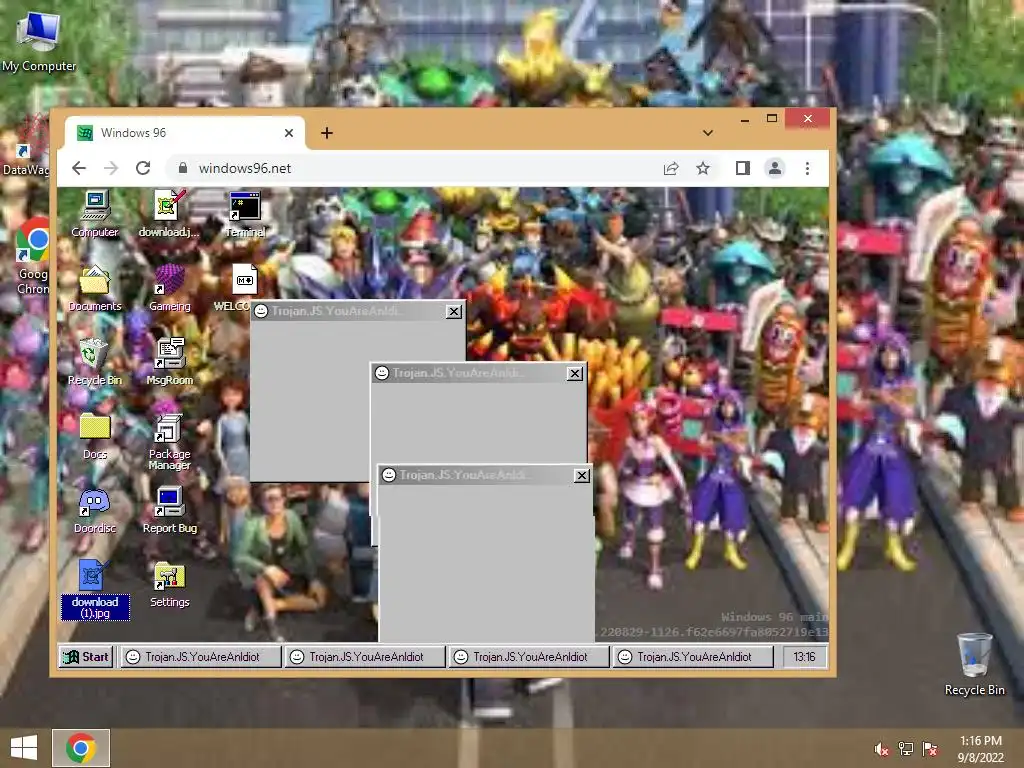This screenshot has width=1024, height=768.
Task: Open Action Center flag icon
Action: (929, 749)
